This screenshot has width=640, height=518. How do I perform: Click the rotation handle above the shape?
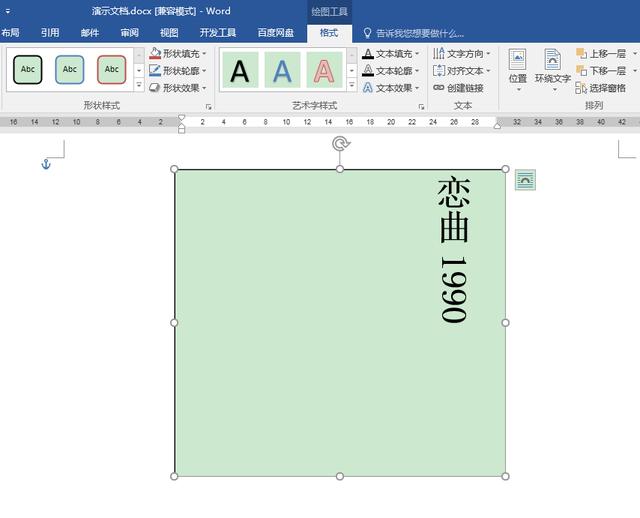(x=340, y=144)
